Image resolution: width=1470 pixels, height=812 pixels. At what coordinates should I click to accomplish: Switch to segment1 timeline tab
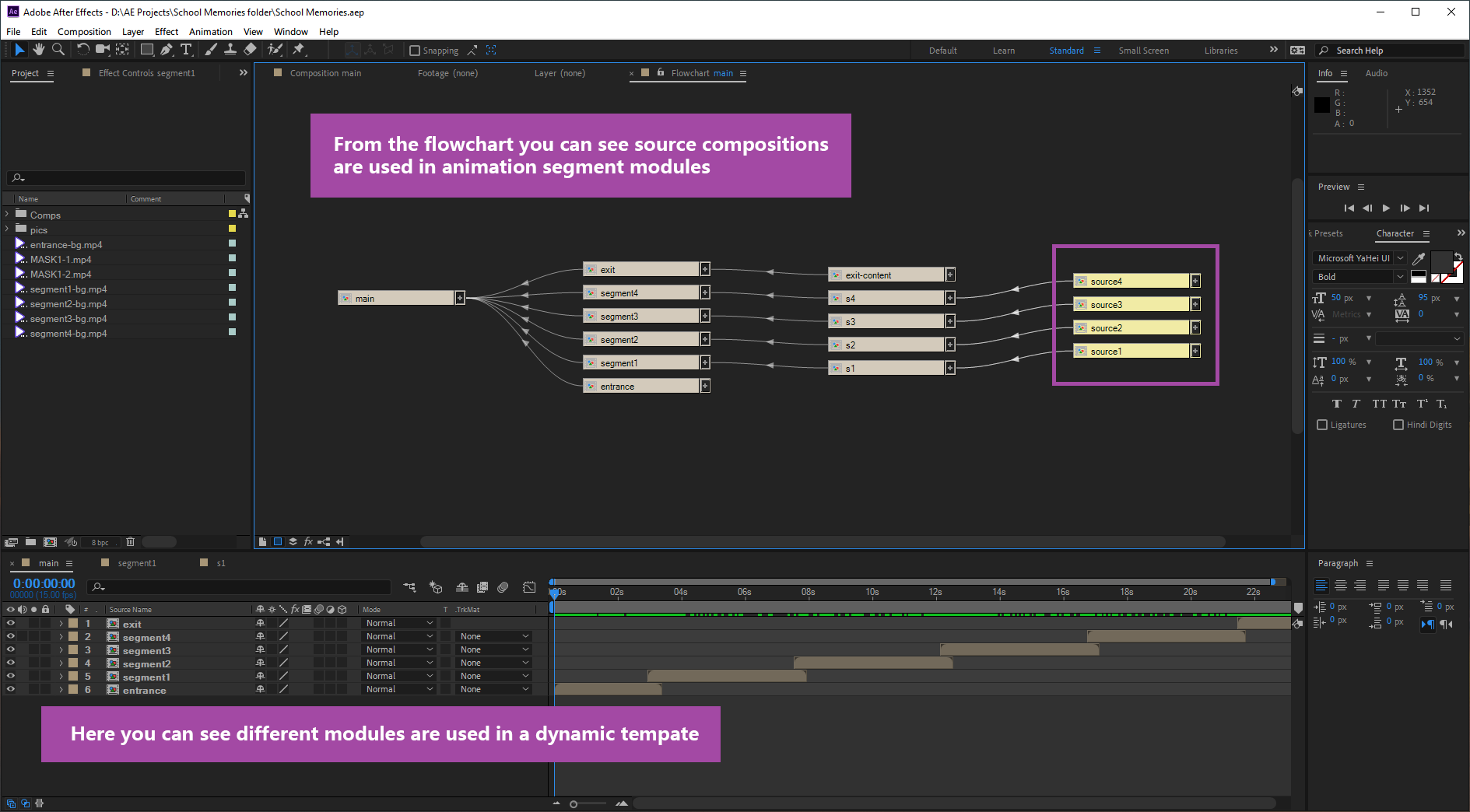[137, 563]
